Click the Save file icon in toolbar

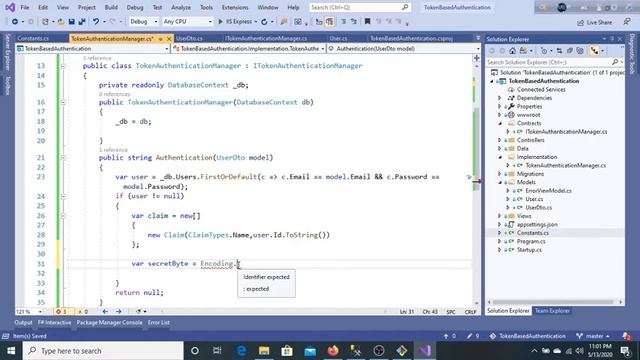pos(71,22)
